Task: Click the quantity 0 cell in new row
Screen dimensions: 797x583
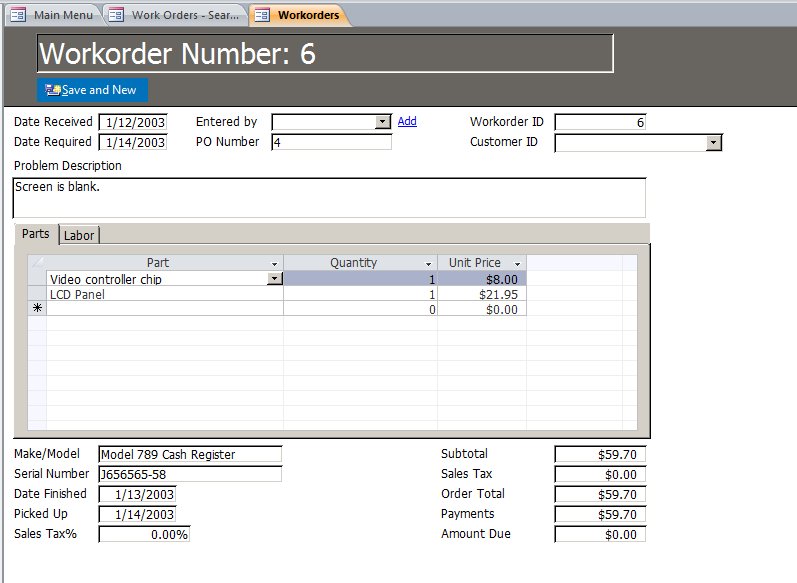Action: (x=360, y=309)
